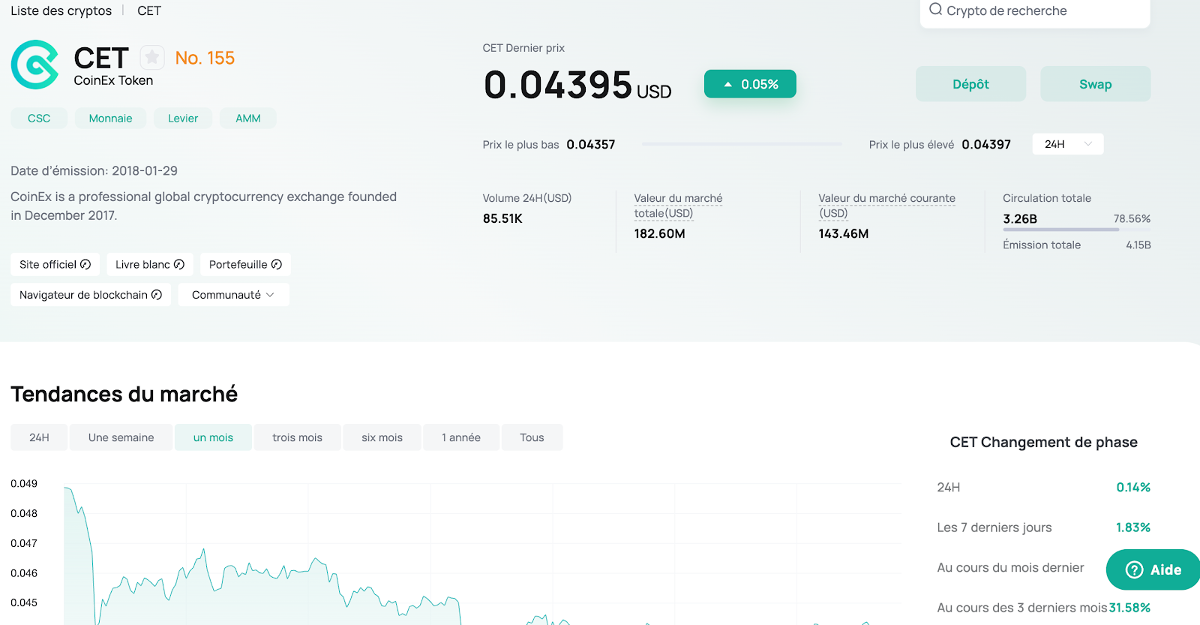Click the up arrow in the 0.05% badge

[728, 84]
